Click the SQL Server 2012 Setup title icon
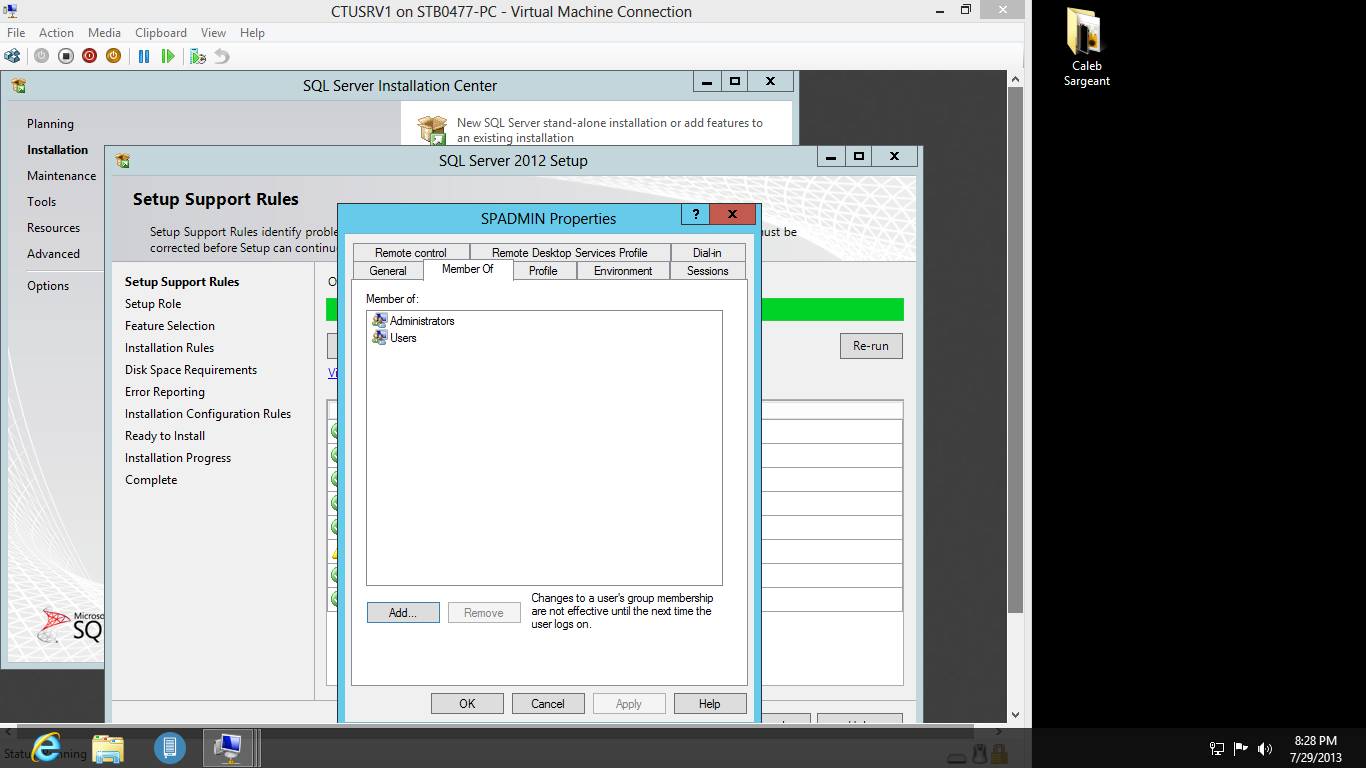This screenshot has height=768, width=1366. (x=123, y=160)
